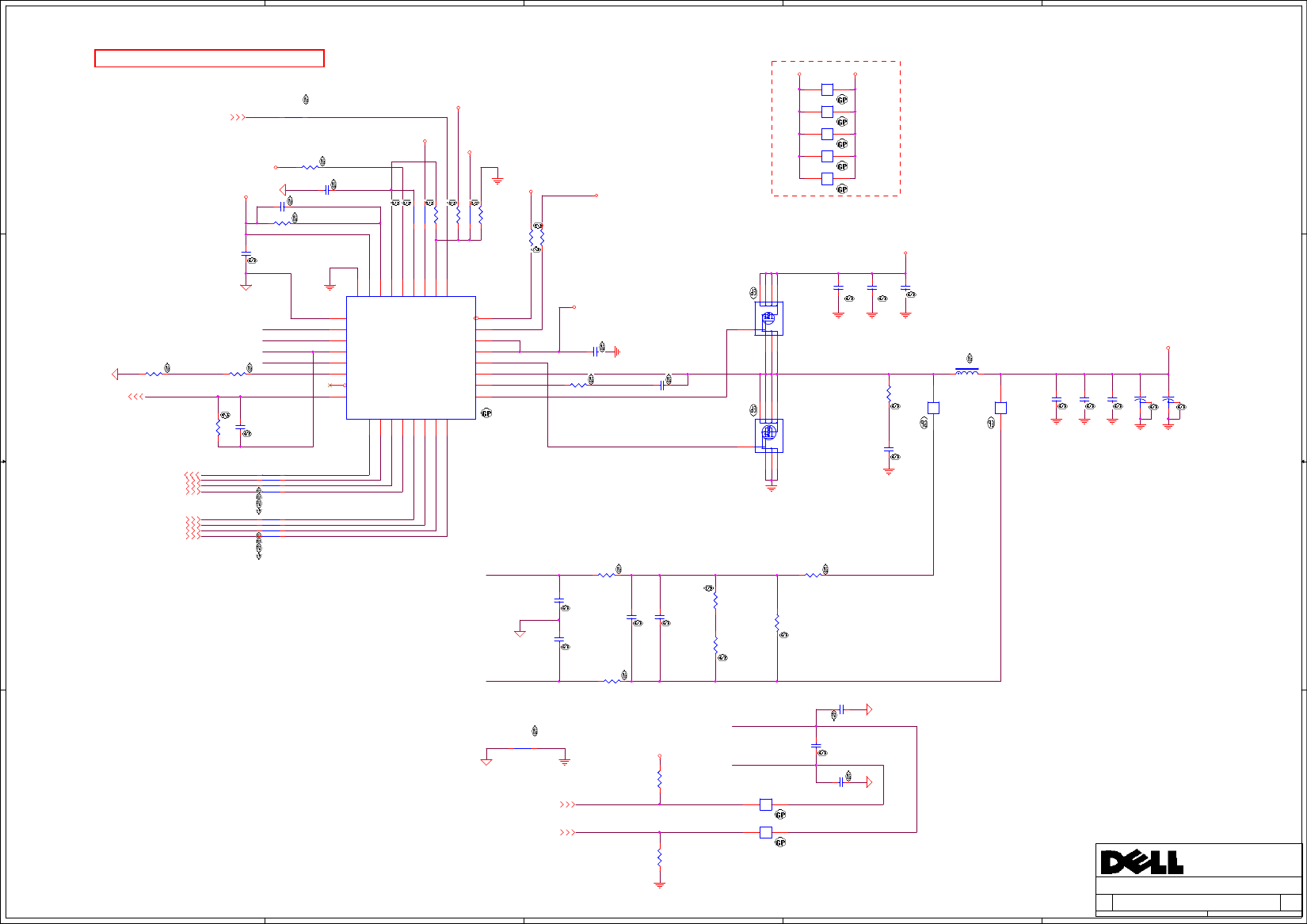Select the upper MOSFET symbol
1307x924 pixels.
pos(768,318)
